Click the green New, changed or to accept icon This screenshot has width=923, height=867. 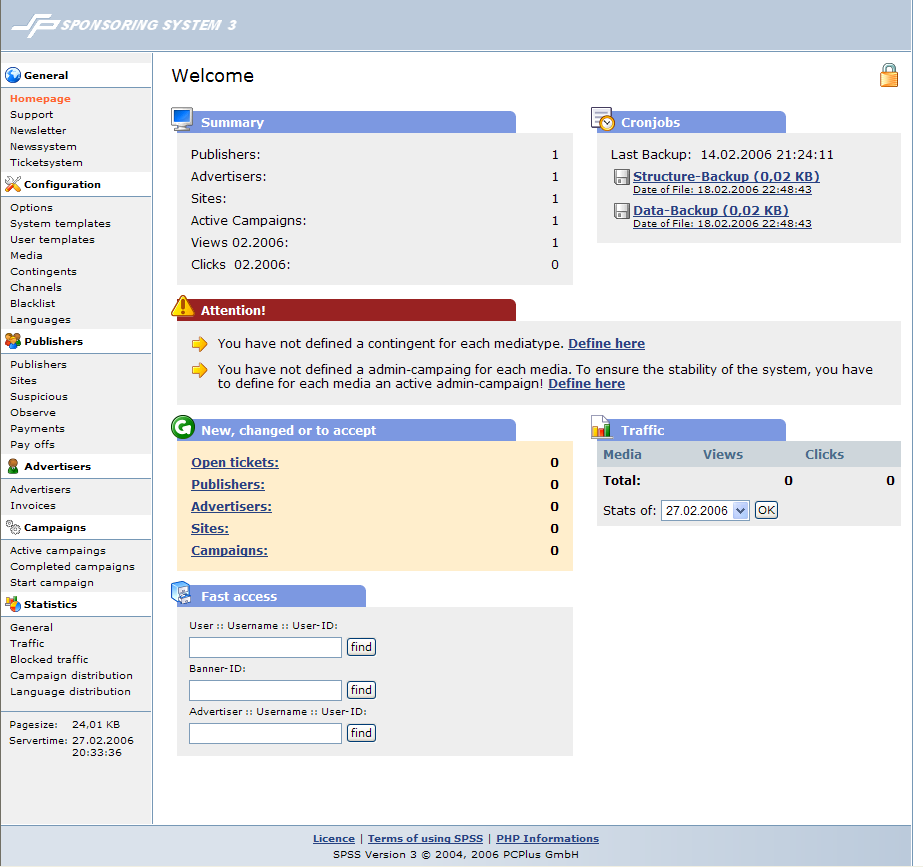click(x=182, y=428)
